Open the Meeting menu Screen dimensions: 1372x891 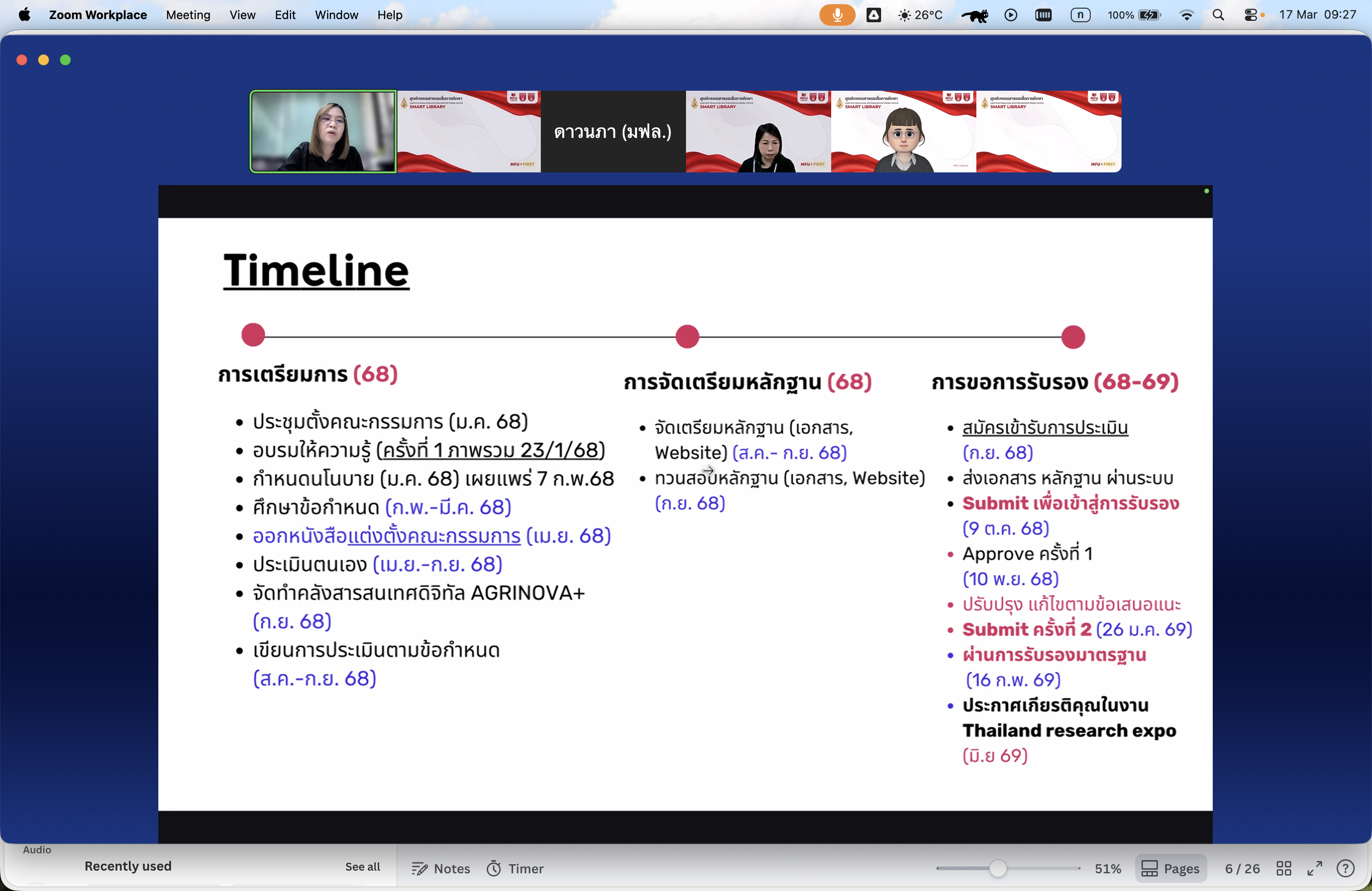click(188, 15)
